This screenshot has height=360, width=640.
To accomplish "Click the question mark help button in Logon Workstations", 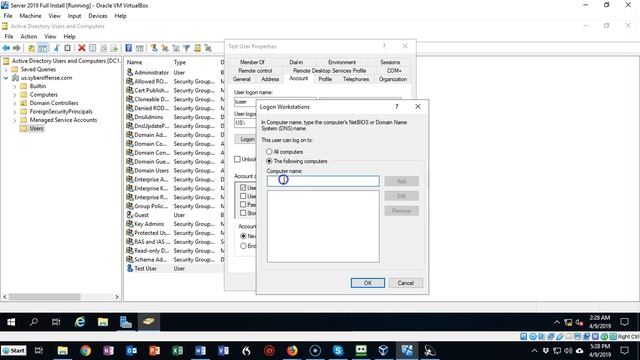I will (x=396, y=107).
